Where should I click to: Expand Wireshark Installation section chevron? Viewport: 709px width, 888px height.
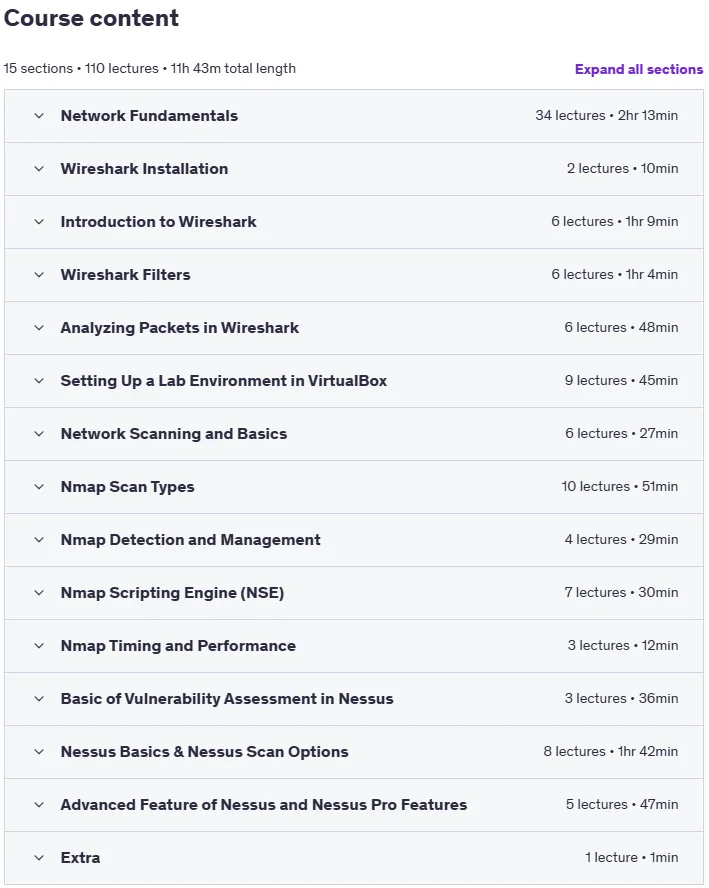[x=39, y=169]
